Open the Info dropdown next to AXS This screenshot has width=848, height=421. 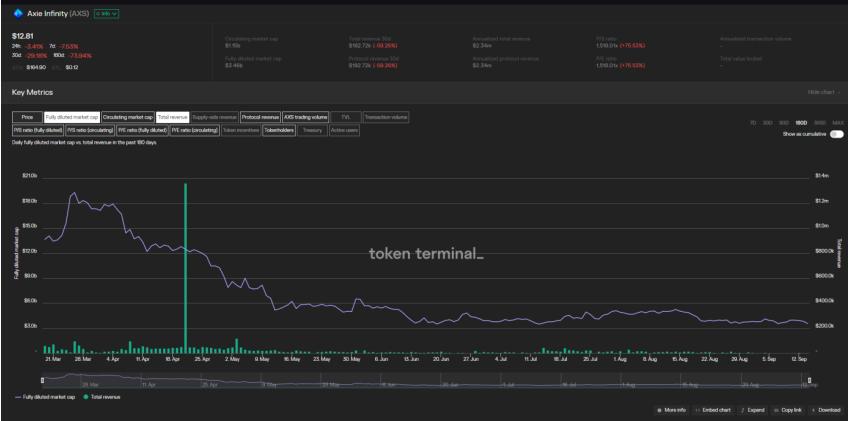coord(107,13)
